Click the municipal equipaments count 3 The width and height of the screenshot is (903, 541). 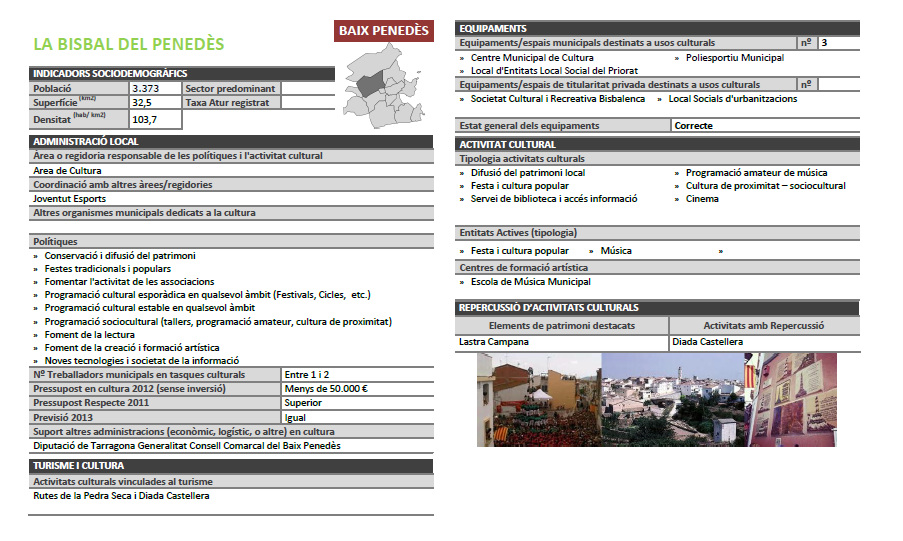click(x=824, y=43)
